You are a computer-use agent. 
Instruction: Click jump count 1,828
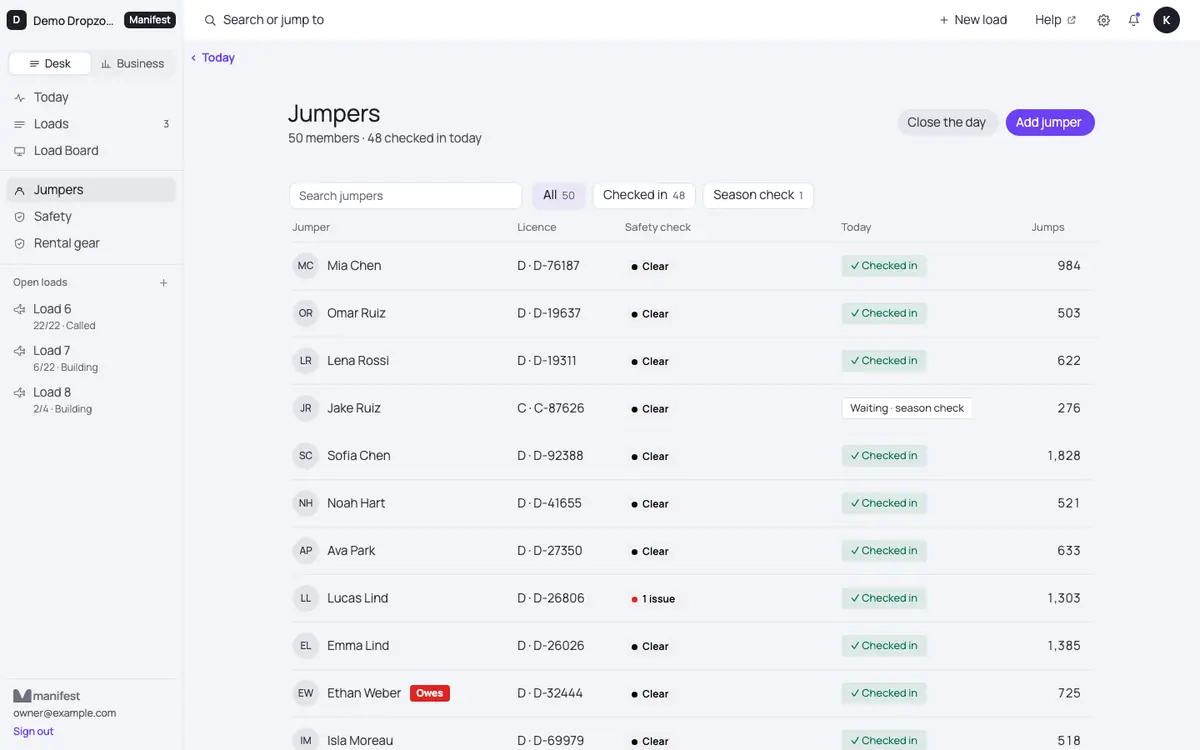pos(1064,456)
